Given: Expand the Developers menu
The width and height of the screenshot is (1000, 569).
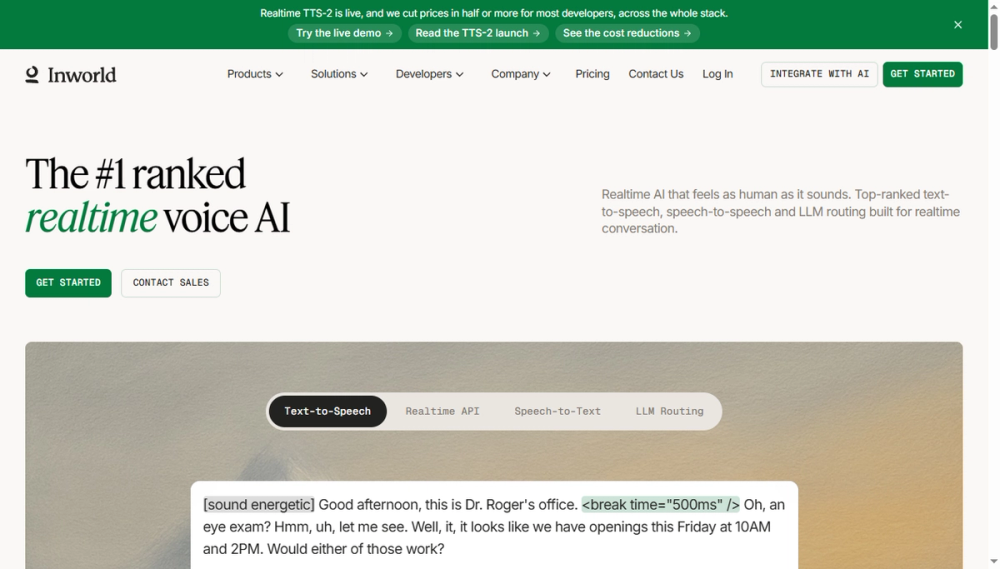Looking at the screenshot, I should coord(429,74).
